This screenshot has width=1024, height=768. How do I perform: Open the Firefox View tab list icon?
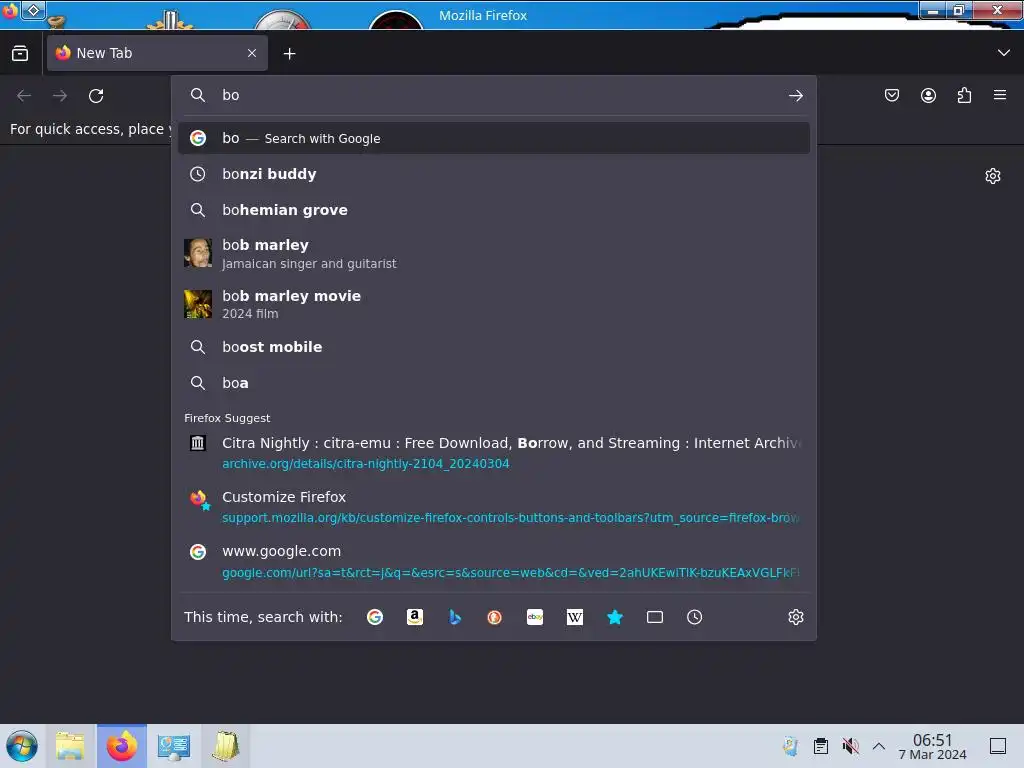pos(20,53)
